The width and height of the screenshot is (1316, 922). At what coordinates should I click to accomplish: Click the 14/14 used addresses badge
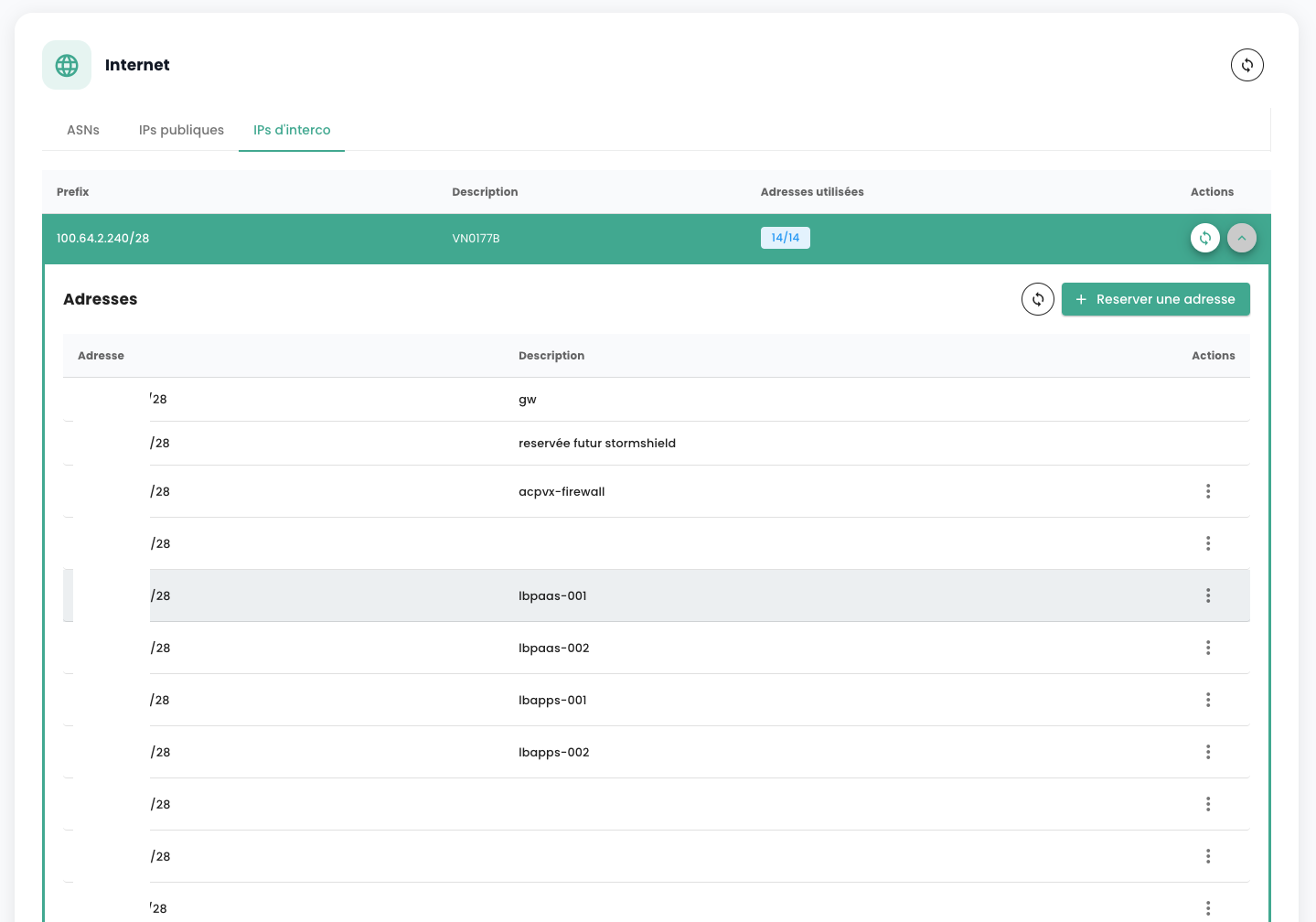785,238
